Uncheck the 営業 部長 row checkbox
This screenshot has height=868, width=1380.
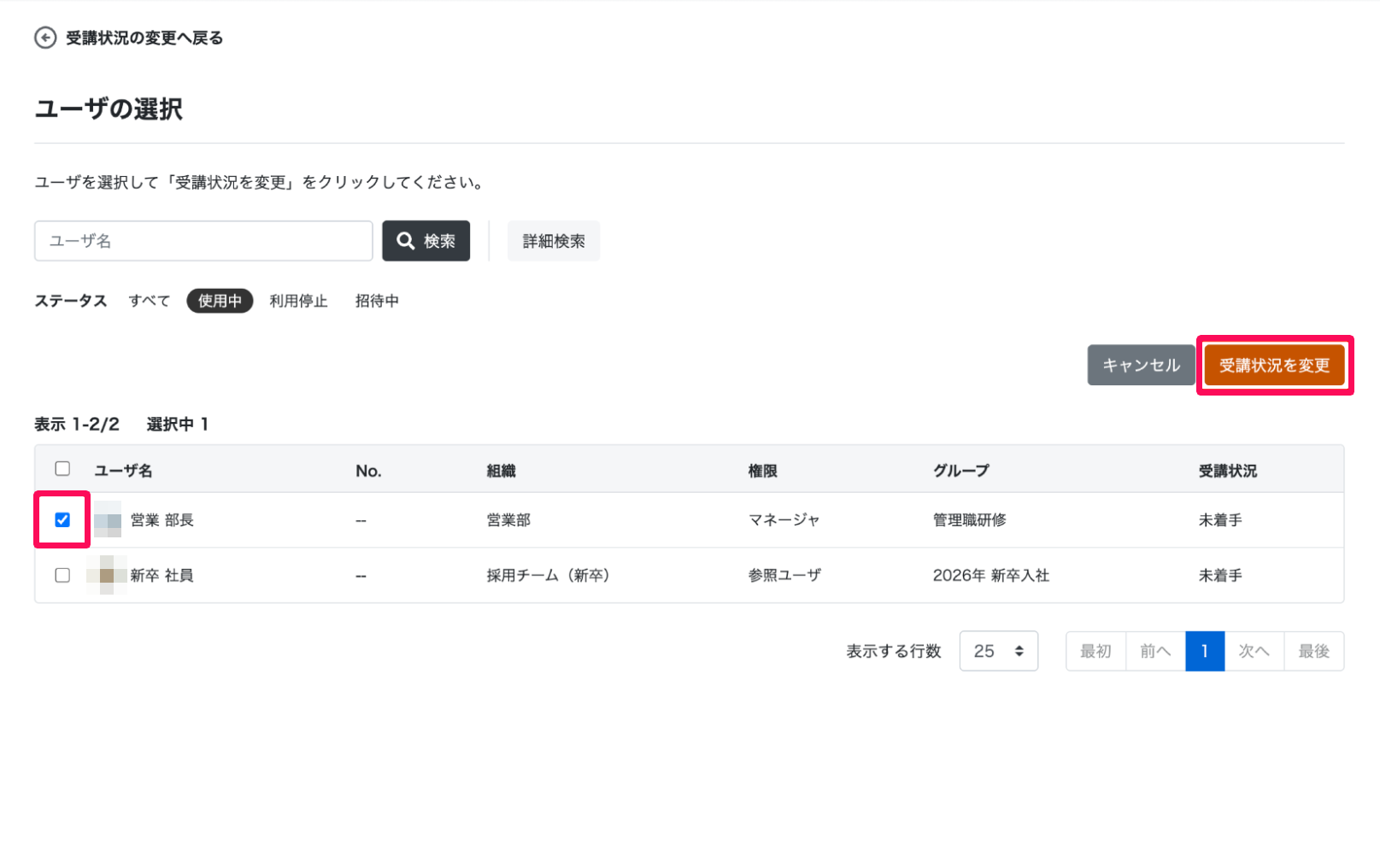point(62,519)
